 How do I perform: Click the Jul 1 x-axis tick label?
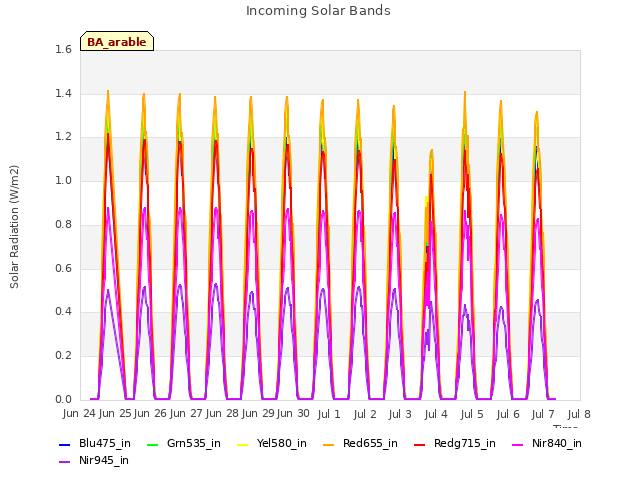[329, 414]
